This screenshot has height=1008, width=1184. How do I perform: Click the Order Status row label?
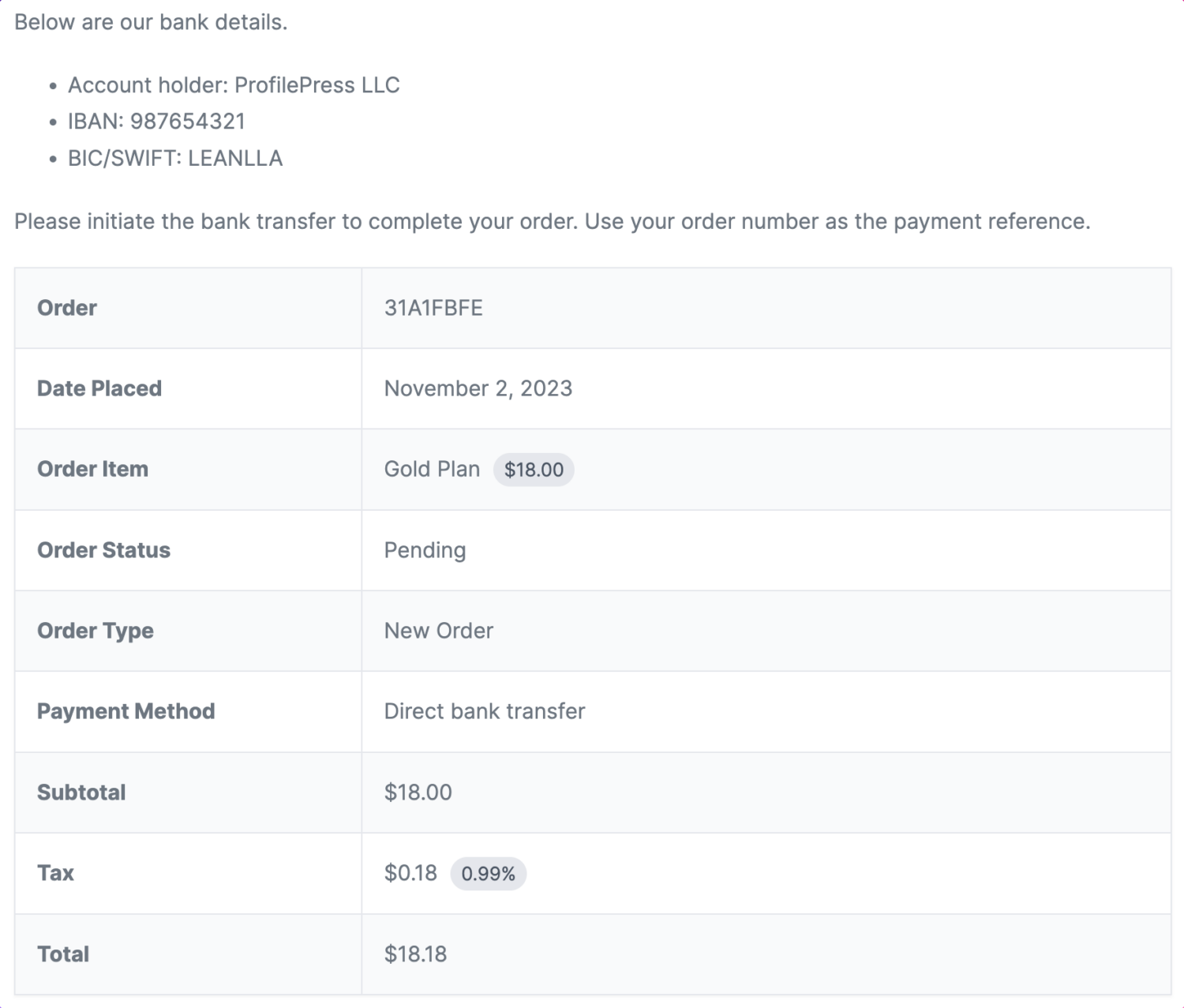[103, 550]
